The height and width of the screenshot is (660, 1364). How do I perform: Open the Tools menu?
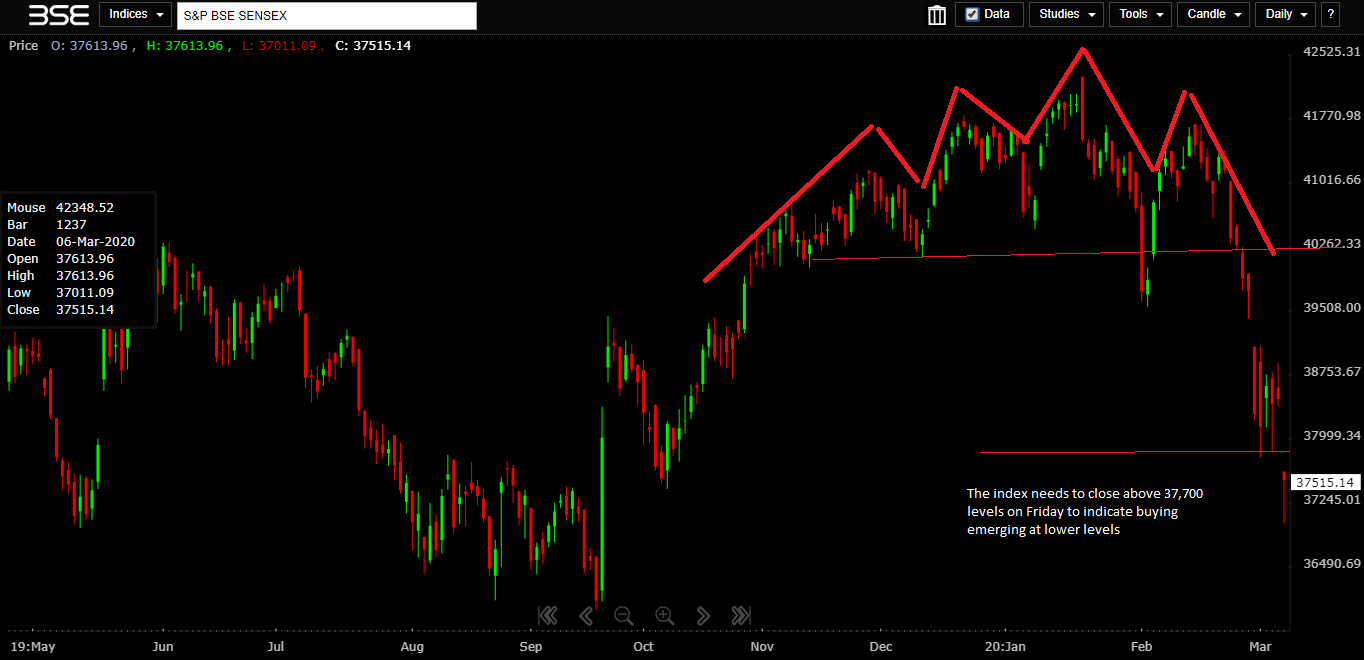point(1141,15)
